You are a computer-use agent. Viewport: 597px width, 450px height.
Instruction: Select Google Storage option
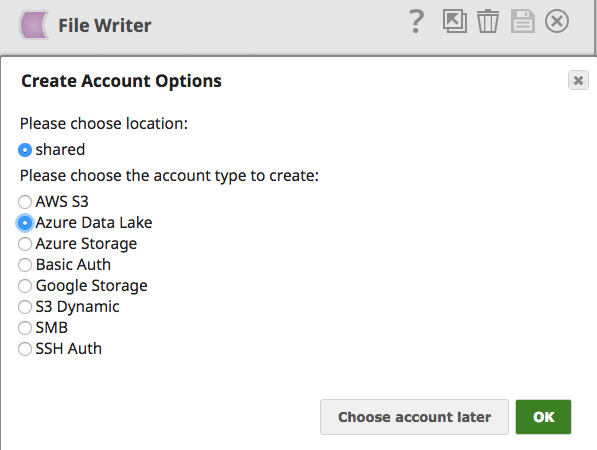tap(25, 286)
